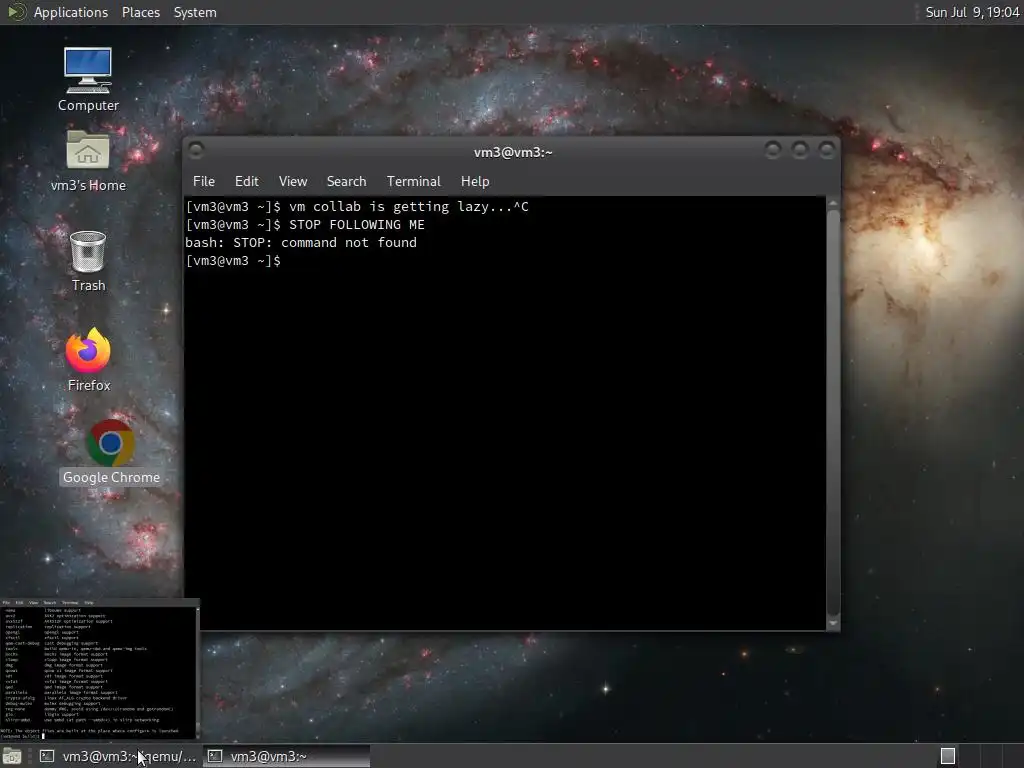The image size is (1024, 768).
Task: Click the clock showing Sun Jul 9, 19:04
Action: coord(972,12)
